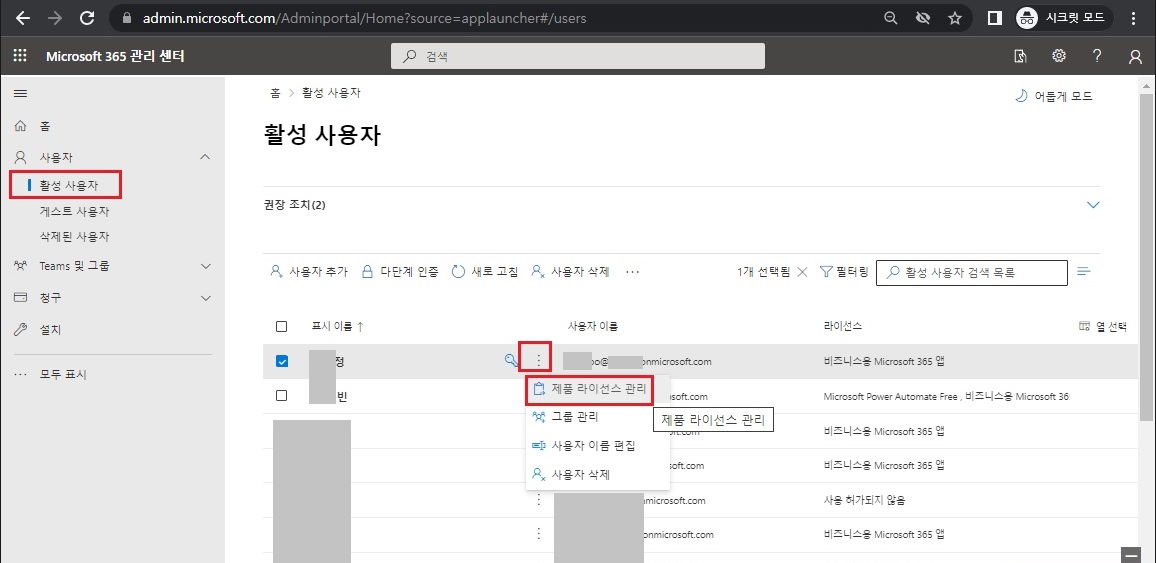This screenshot has height=563, width=1156.
Task: Expand 청구 sidebar section
Action: (206, 298)
